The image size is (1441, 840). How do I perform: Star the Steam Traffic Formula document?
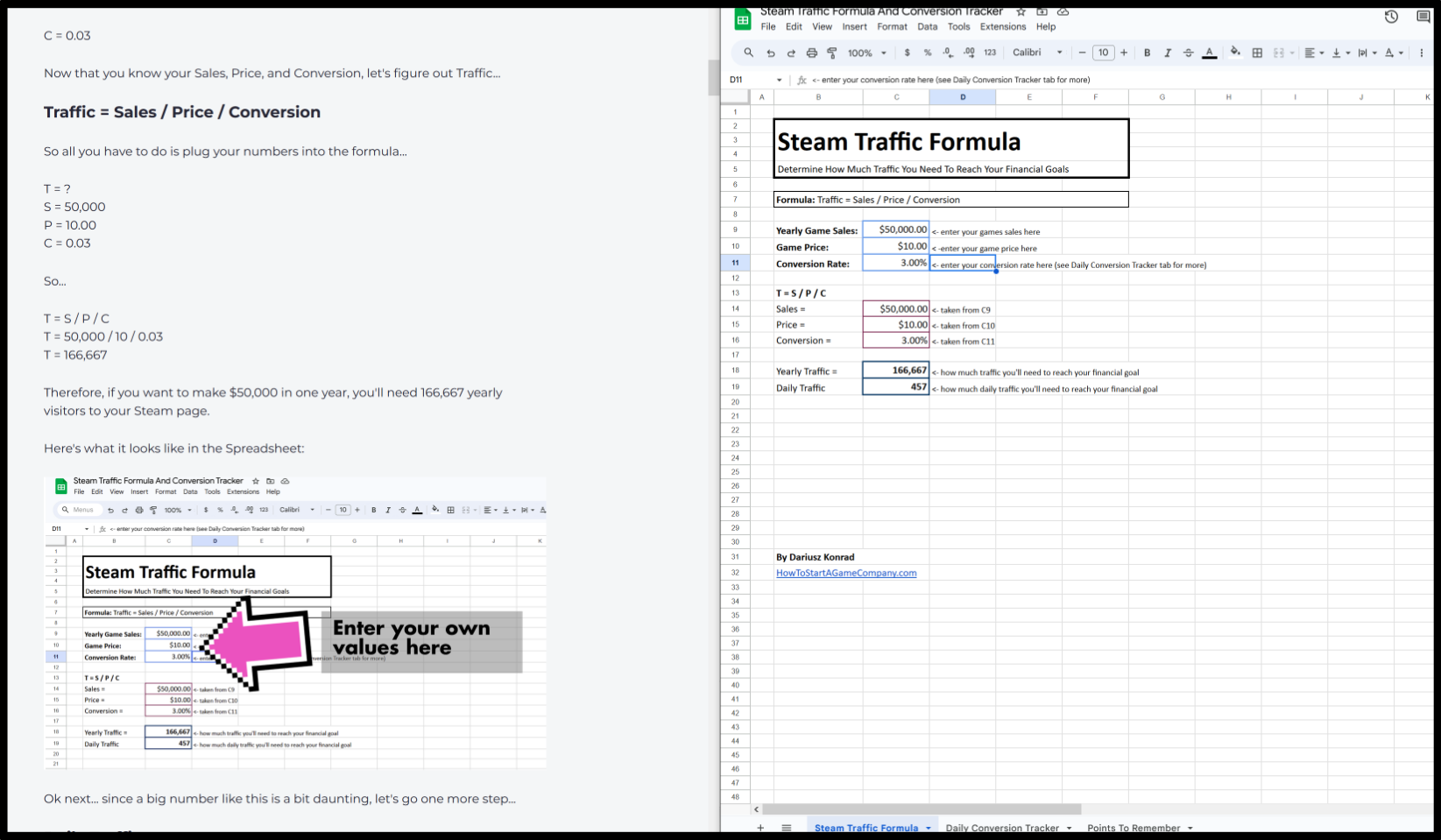click(x=1021, y=12)
